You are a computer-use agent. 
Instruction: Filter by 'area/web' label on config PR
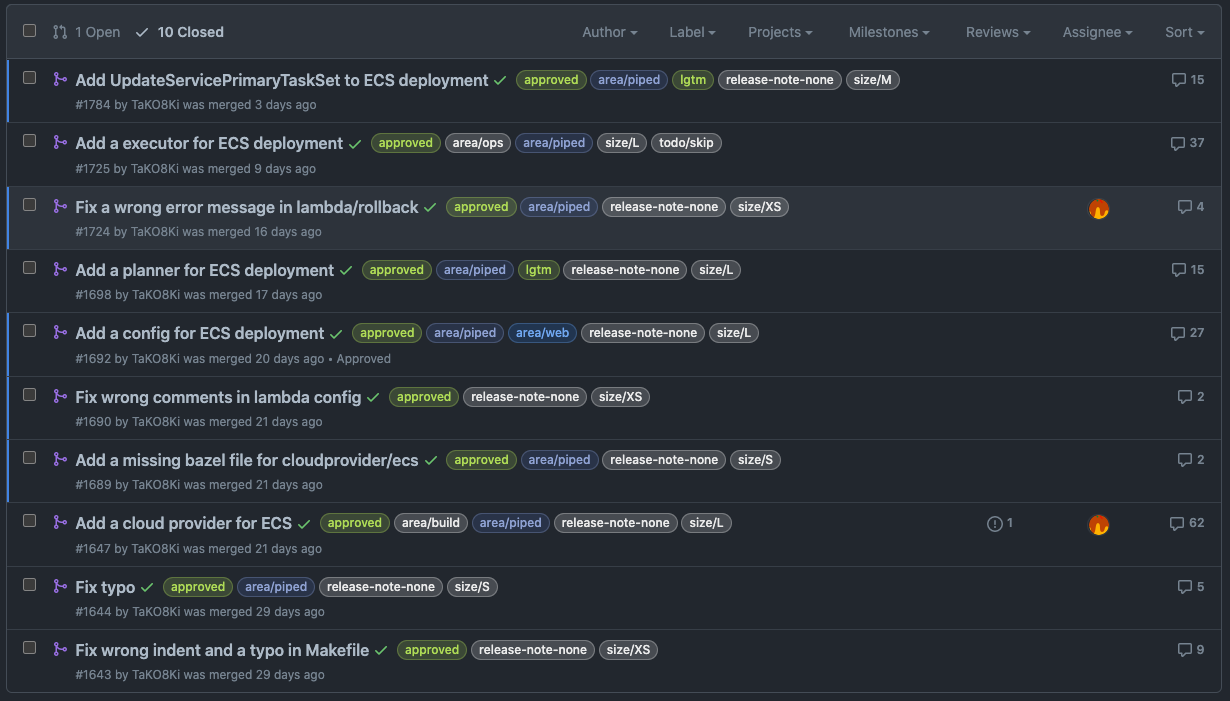click(542, 333)
